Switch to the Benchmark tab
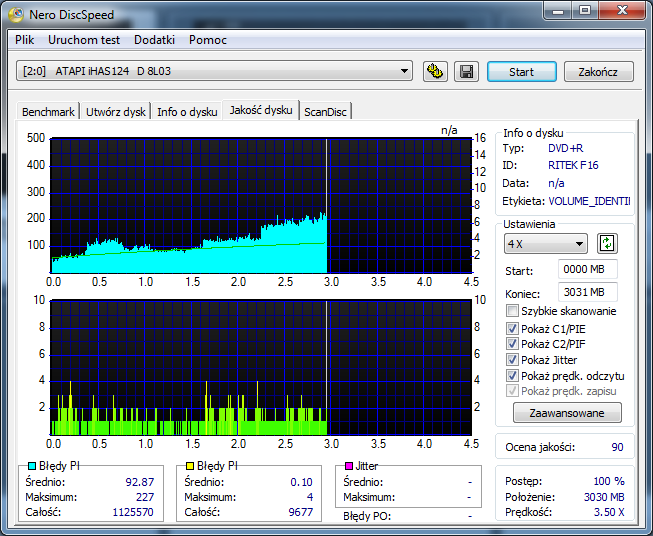 point(48,112)
